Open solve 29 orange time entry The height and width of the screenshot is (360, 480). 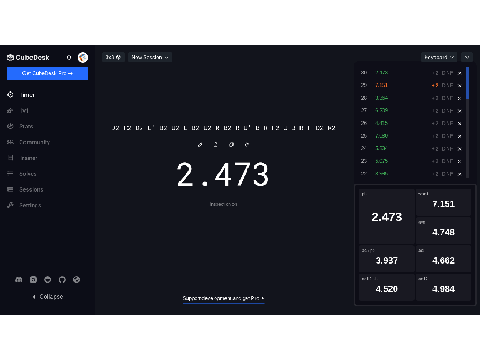pos(382,85)
